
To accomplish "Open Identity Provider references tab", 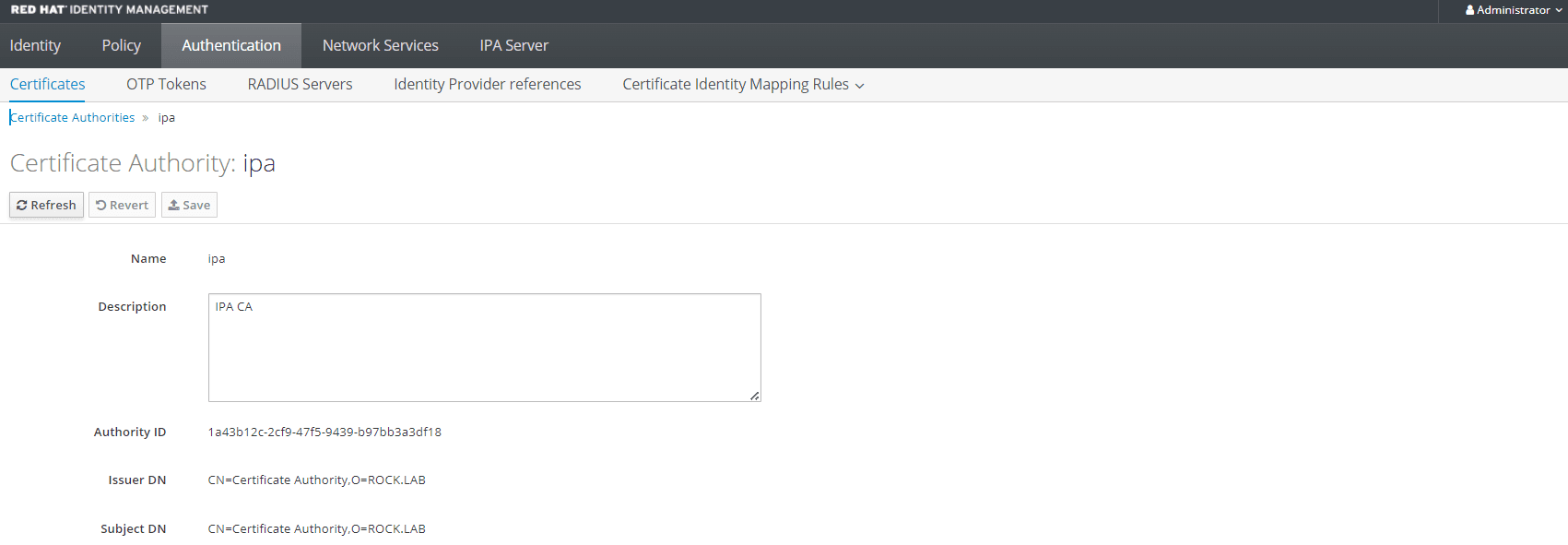I will pos(488,84).
